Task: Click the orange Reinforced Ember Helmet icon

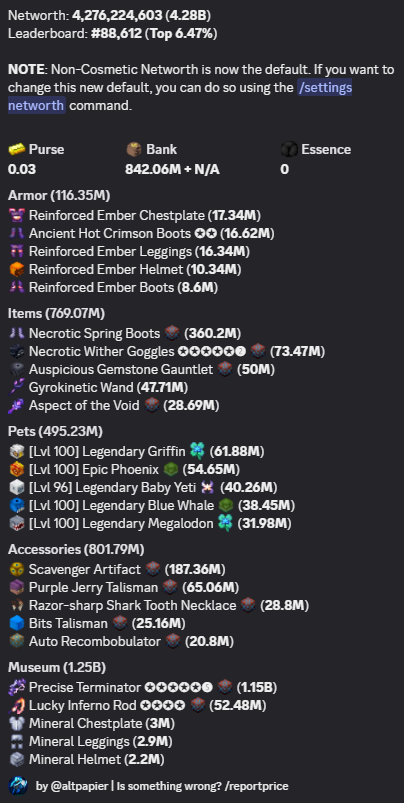Action: pos(16,269)
